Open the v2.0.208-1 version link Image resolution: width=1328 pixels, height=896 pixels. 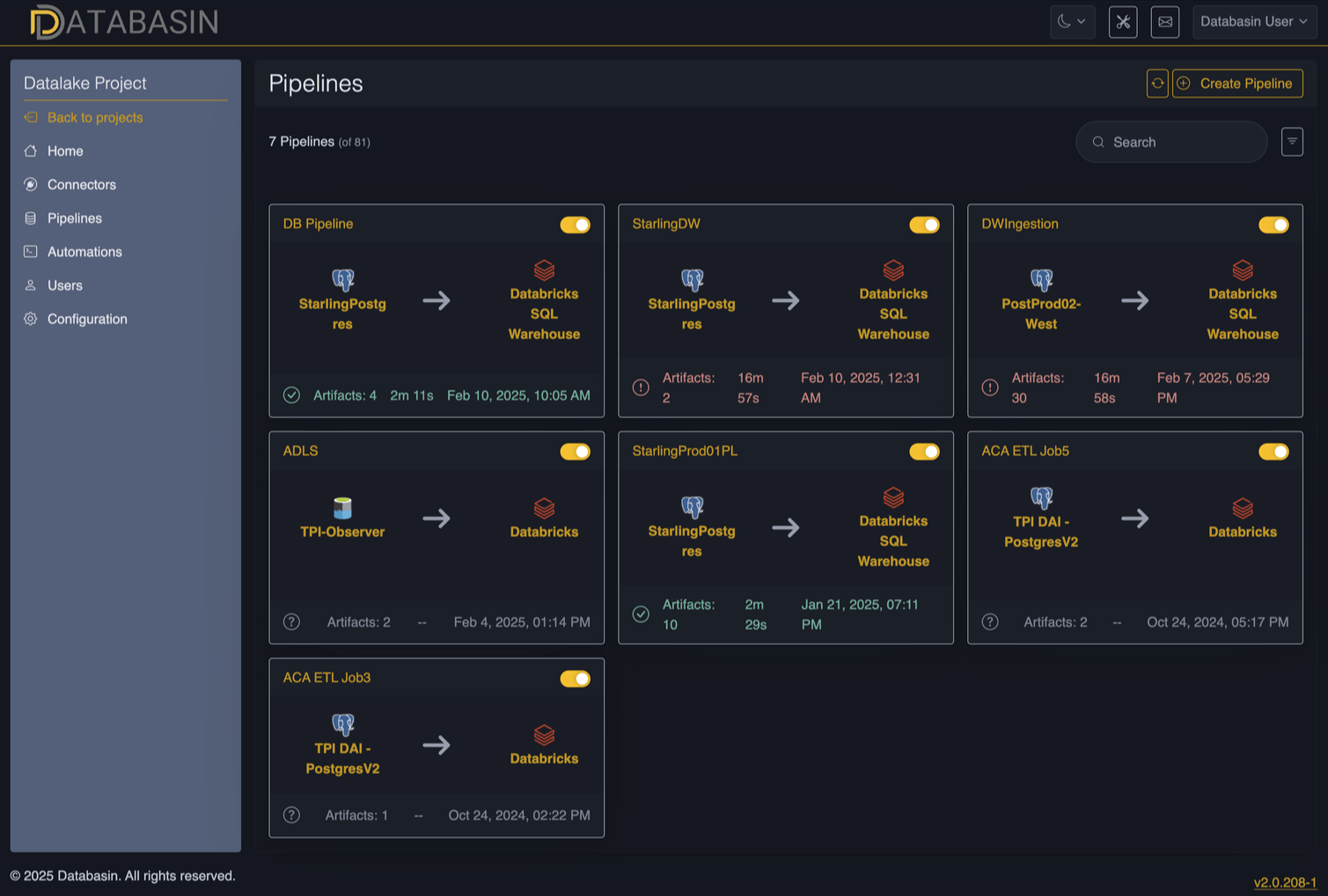(1285, 882)
